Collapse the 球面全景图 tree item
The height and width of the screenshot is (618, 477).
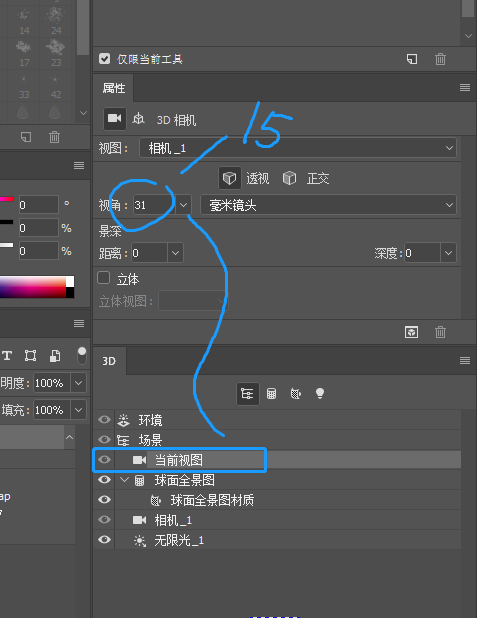point(125,480)
